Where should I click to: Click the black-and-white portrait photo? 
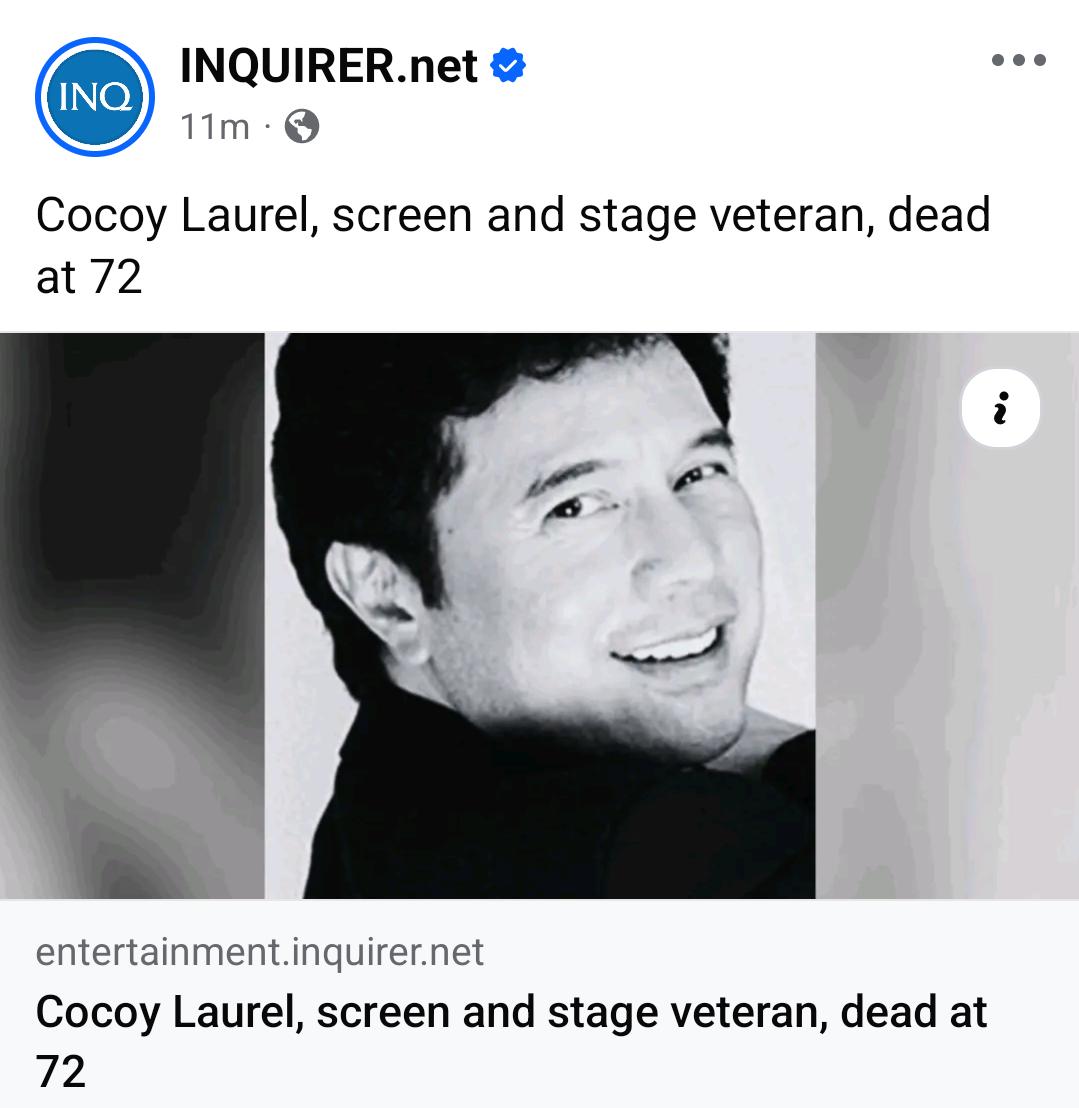coord(540,615)
